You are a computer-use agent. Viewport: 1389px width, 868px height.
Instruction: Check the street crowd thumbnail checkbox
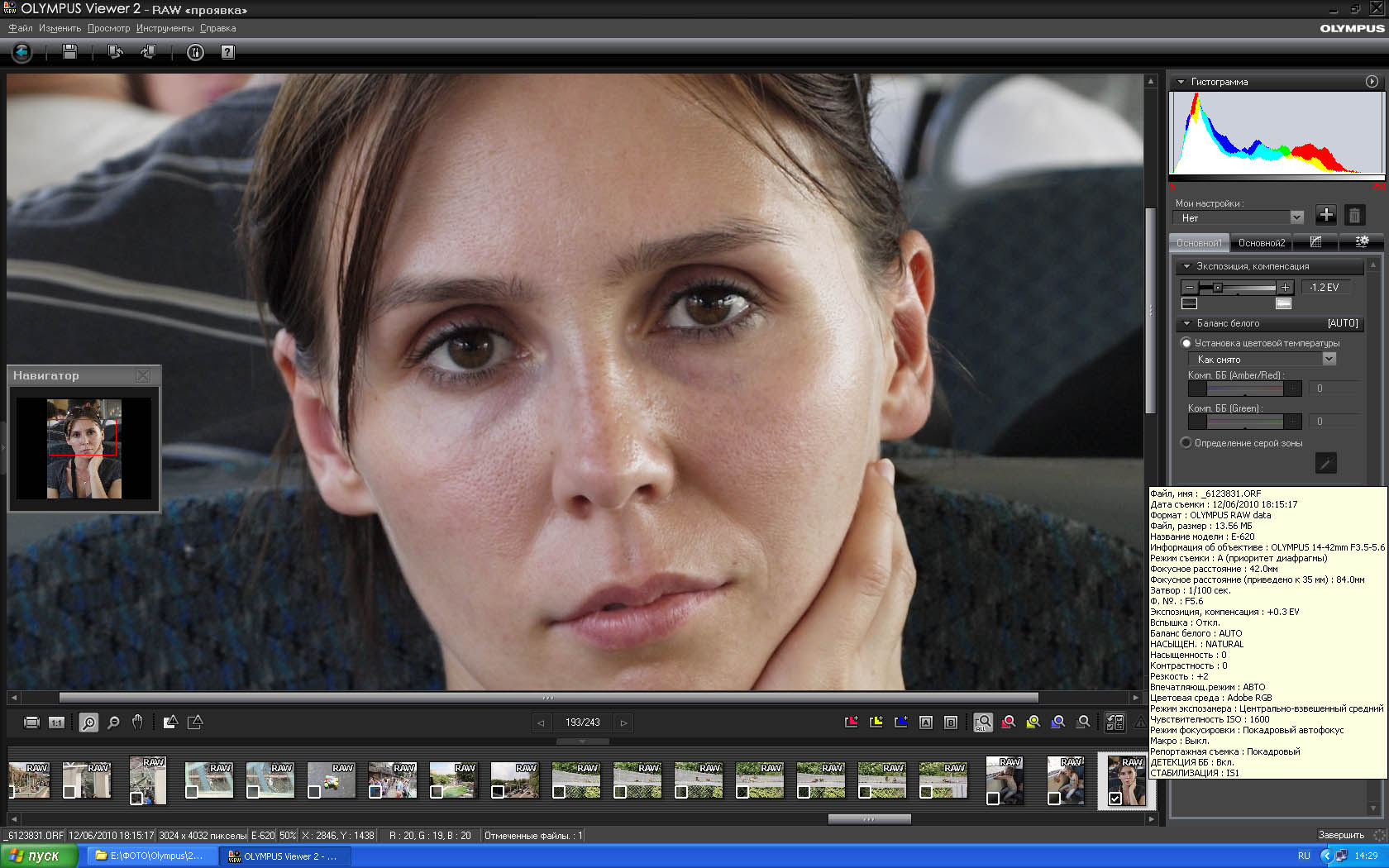pyautogui.click(x=375, y=792)
